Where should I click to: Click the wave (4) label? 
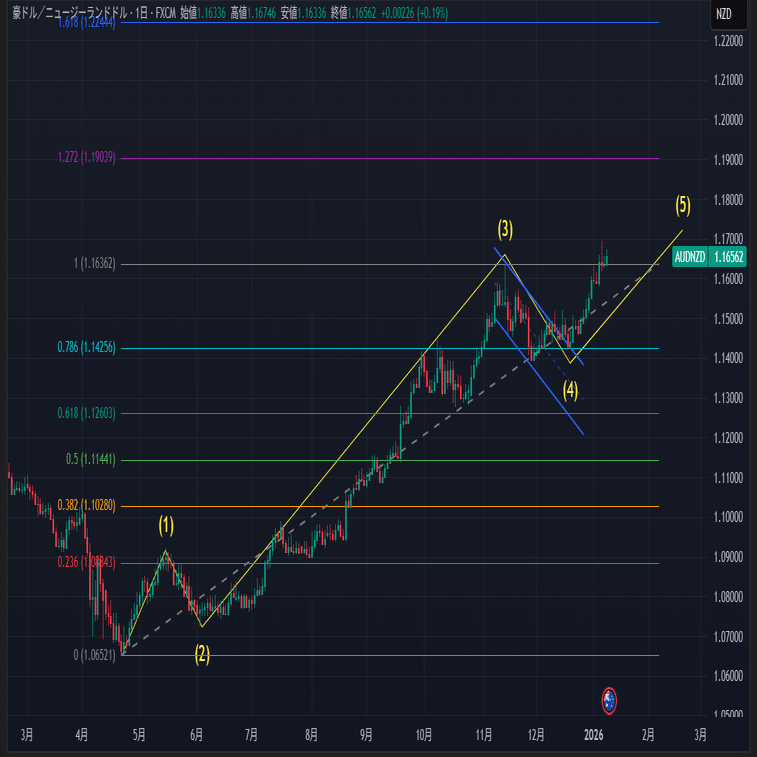(570, 390)
